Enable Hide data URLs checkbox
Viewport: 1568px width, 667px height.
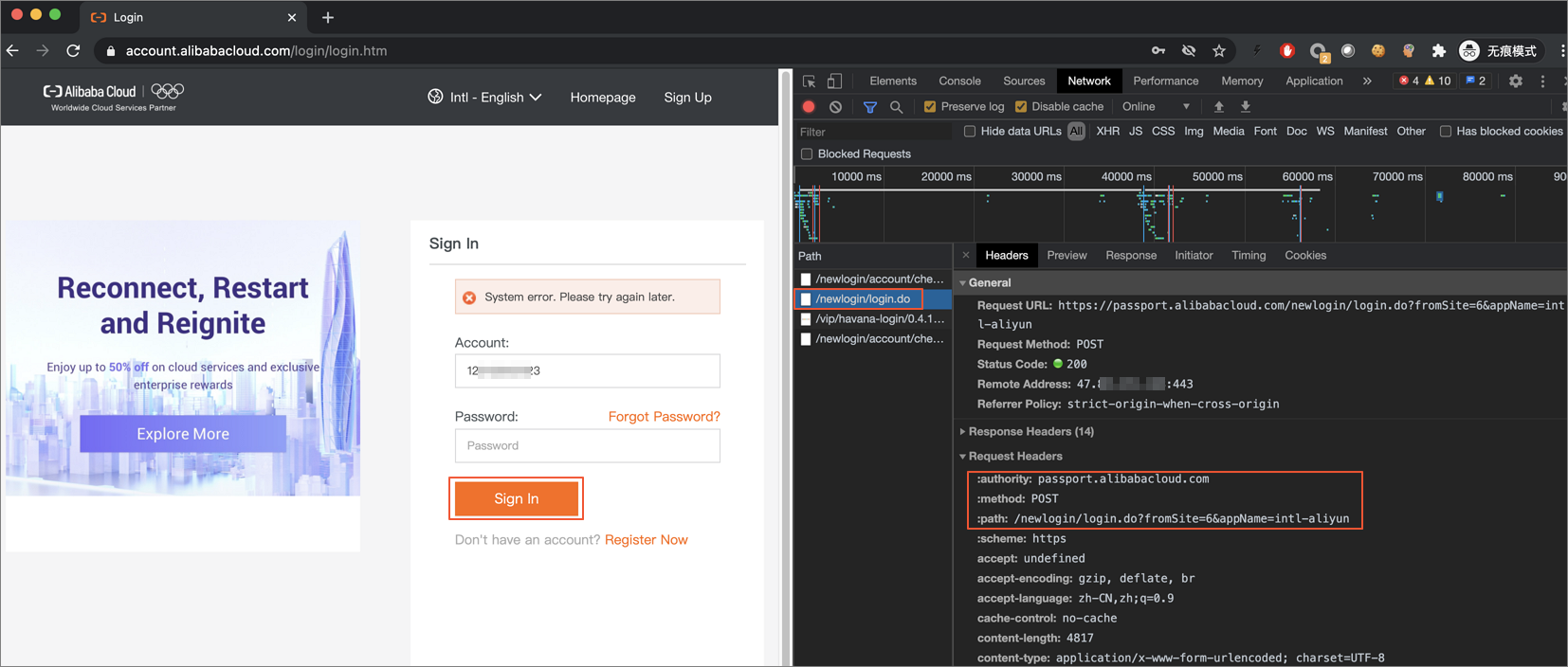(x=970, y=132)
